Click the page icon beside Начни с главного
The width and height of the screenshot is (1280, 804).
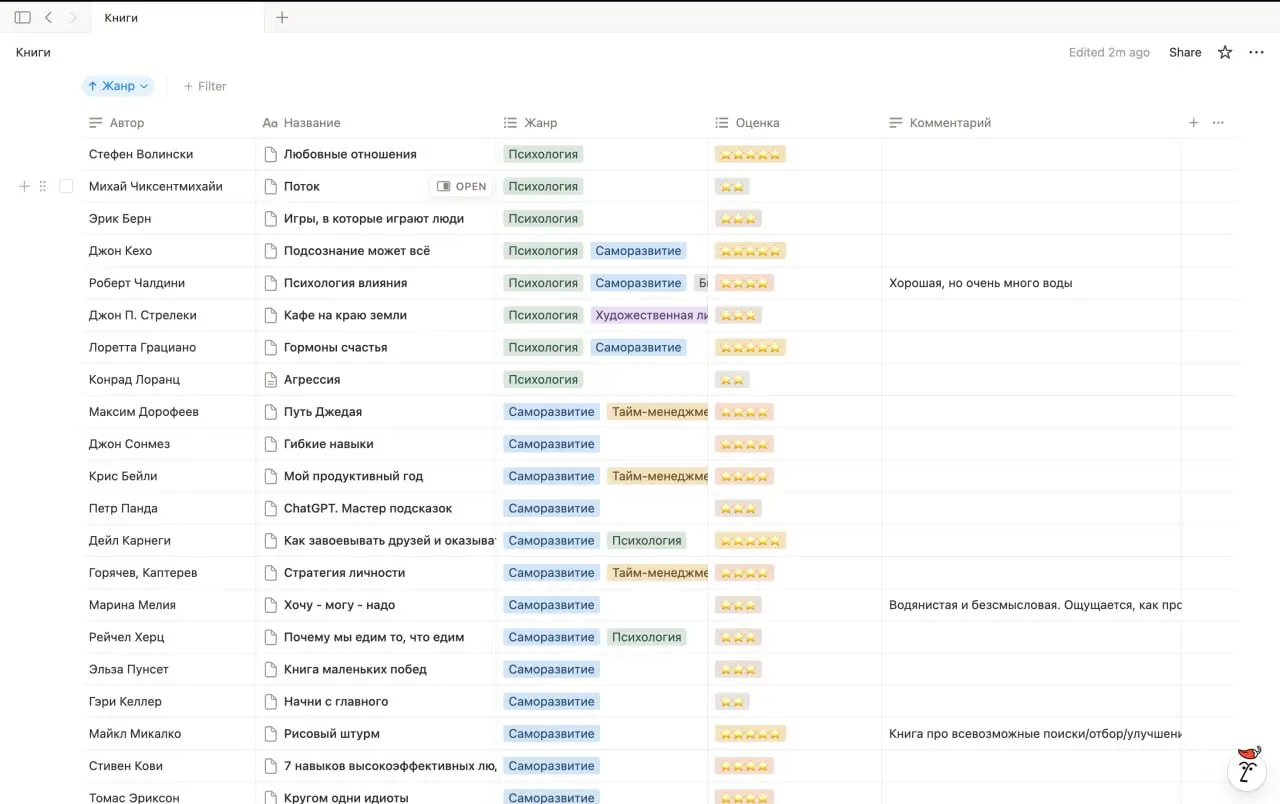270,702
